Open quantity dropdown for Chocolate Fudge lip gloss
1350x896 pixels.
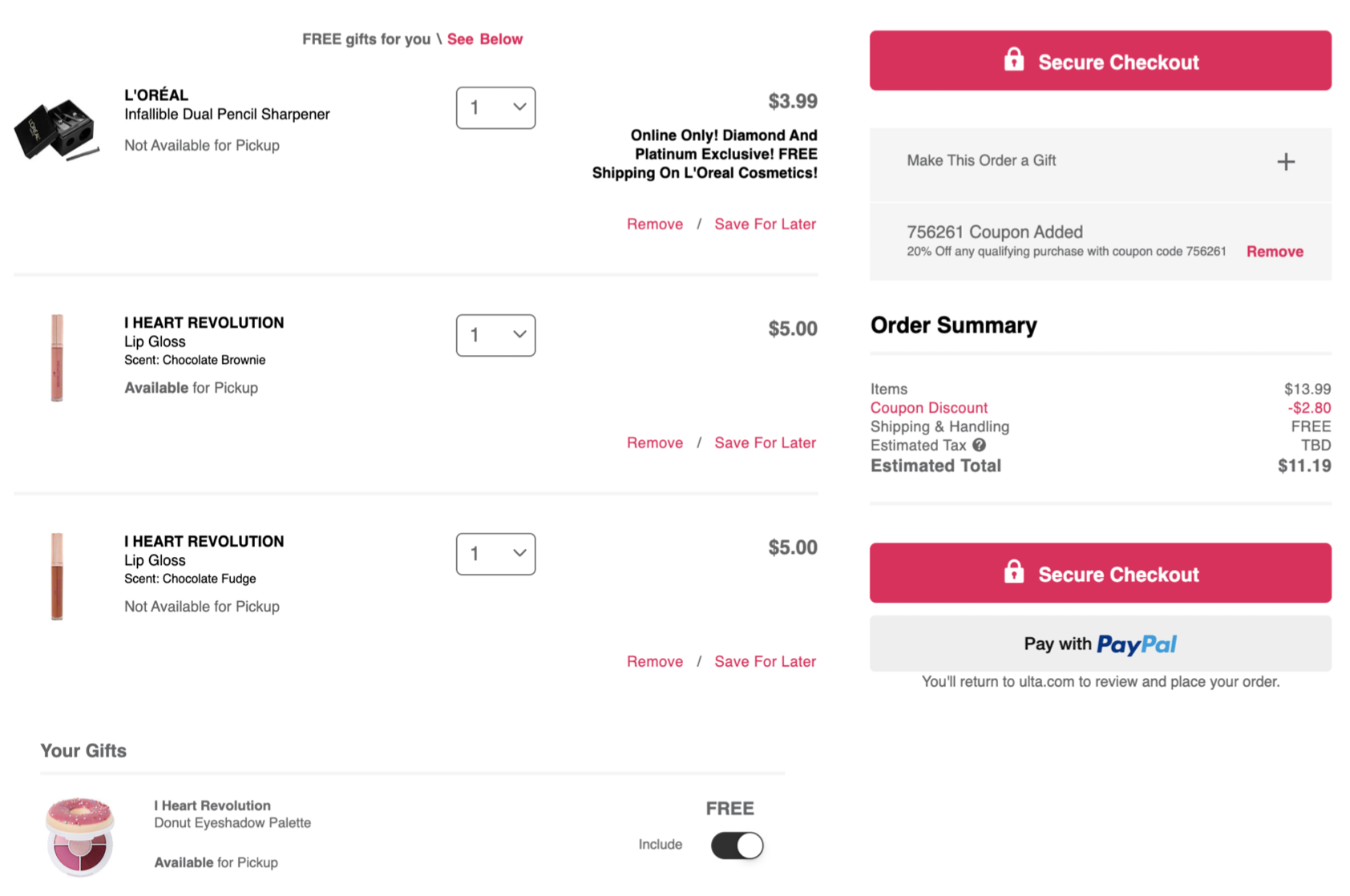(495, 554)
